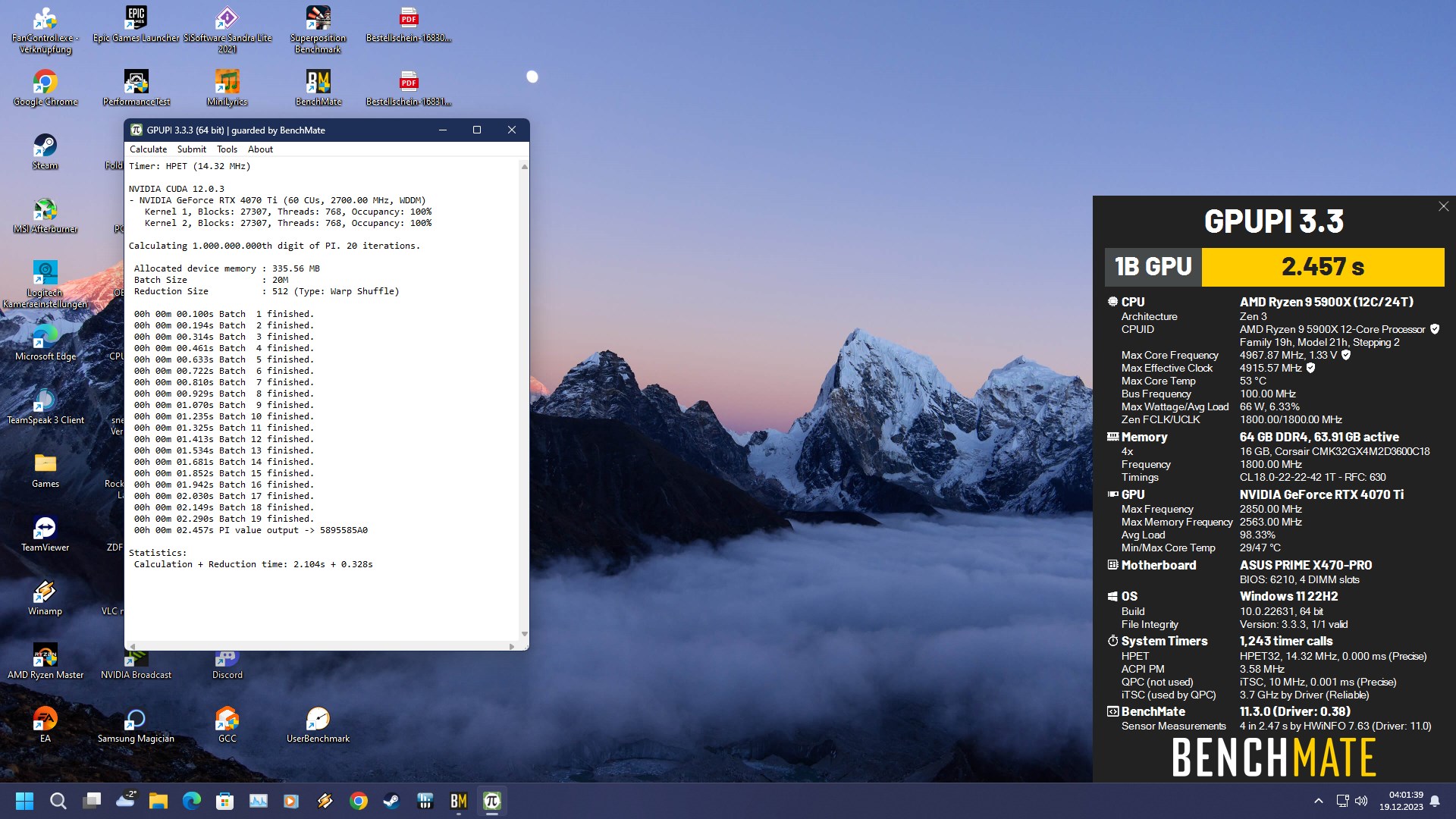
Task: Close the BenchMate result panel
Action: (x=1443, y=206)
